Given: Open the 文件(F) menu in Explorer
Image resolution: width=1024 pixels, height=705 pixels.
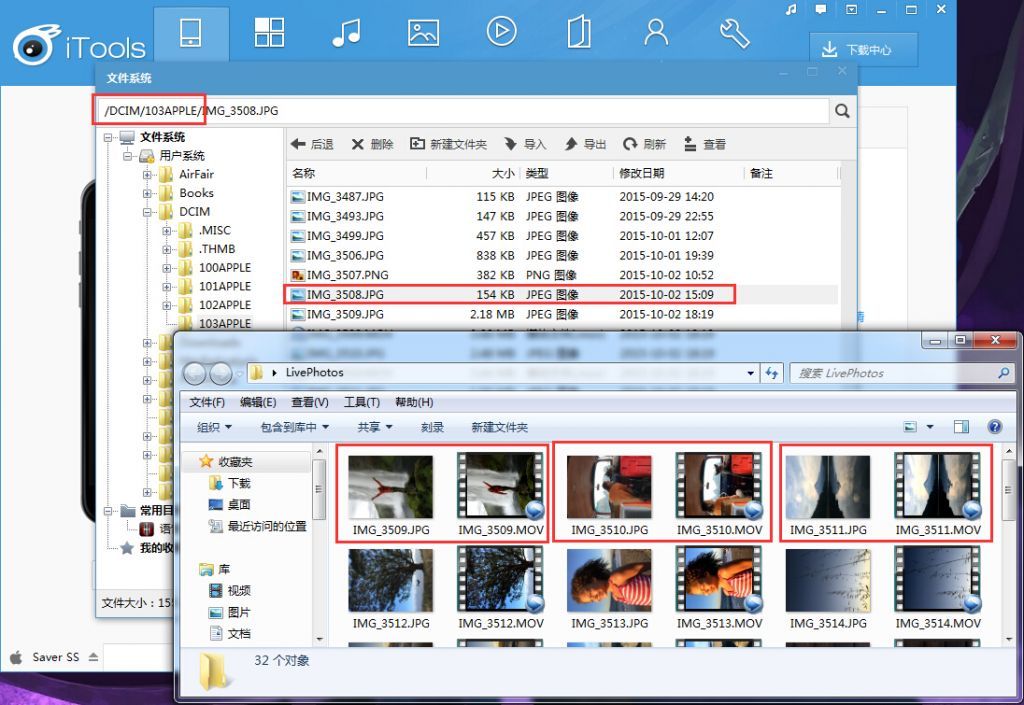Looking at the screenshot, I should click(207, 402).
